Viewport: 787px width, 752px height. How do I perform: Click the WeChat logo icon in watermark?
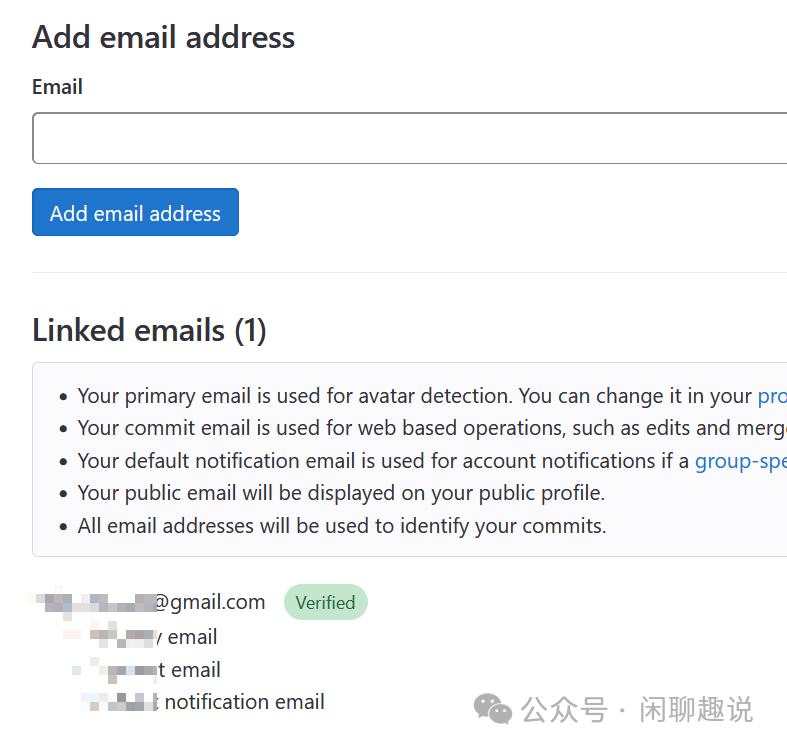click(492, 709)
